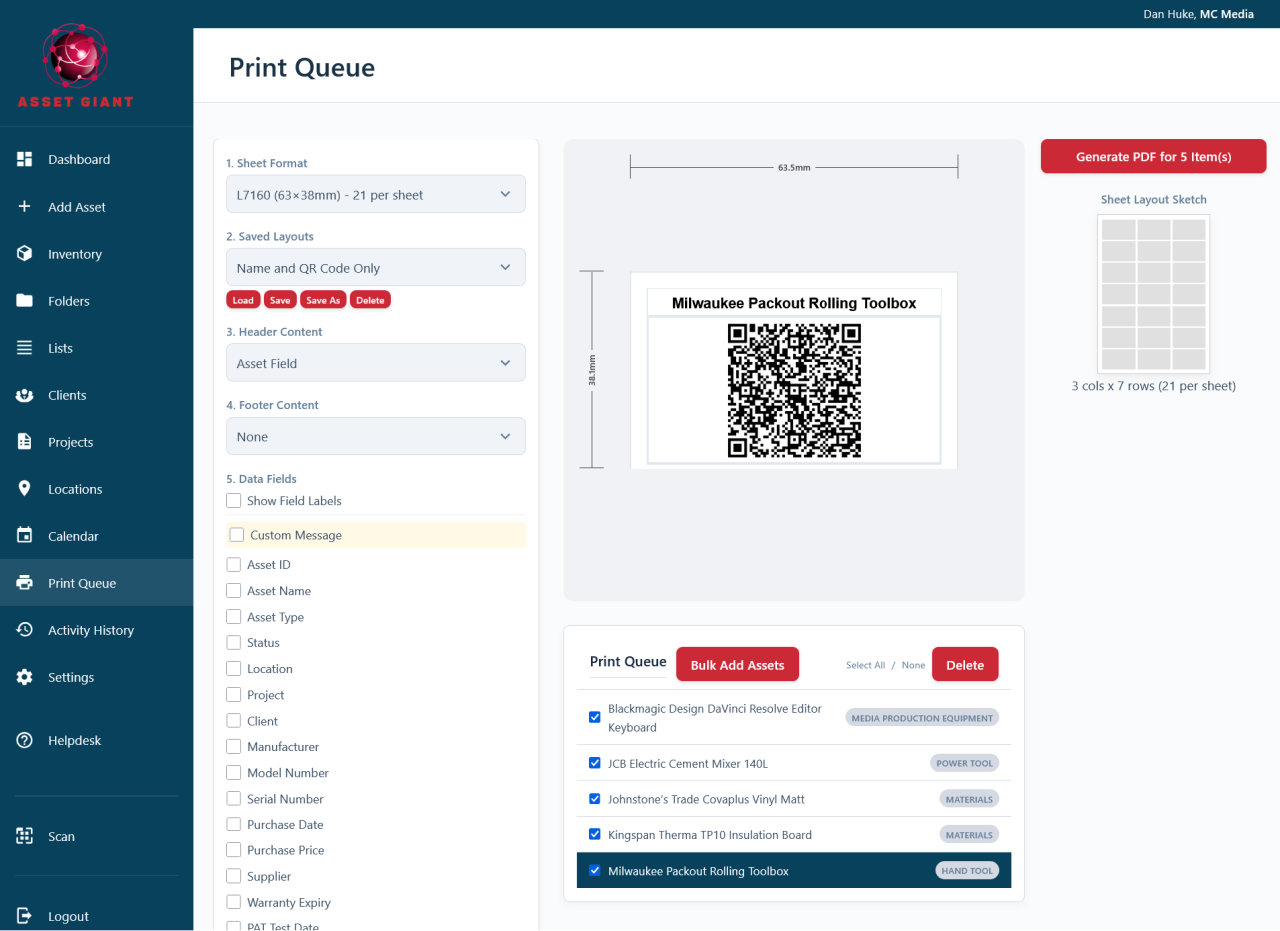Screen dimensions: 1280x931
Task: Click the Sheet Layout Sketch thumbnail
Action: tap(1153, 294)
